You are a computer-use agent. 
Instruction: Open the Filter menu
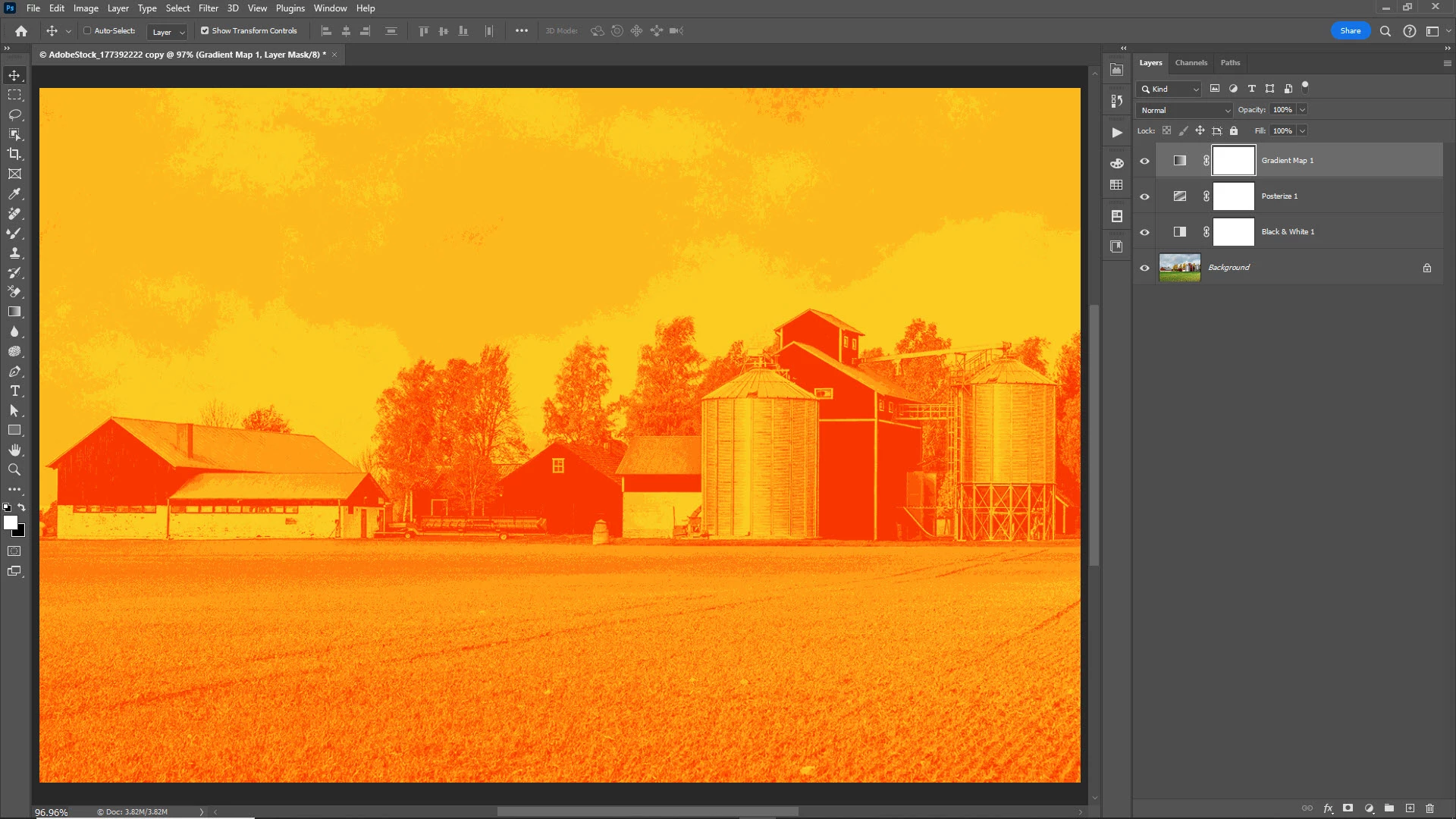208,8
